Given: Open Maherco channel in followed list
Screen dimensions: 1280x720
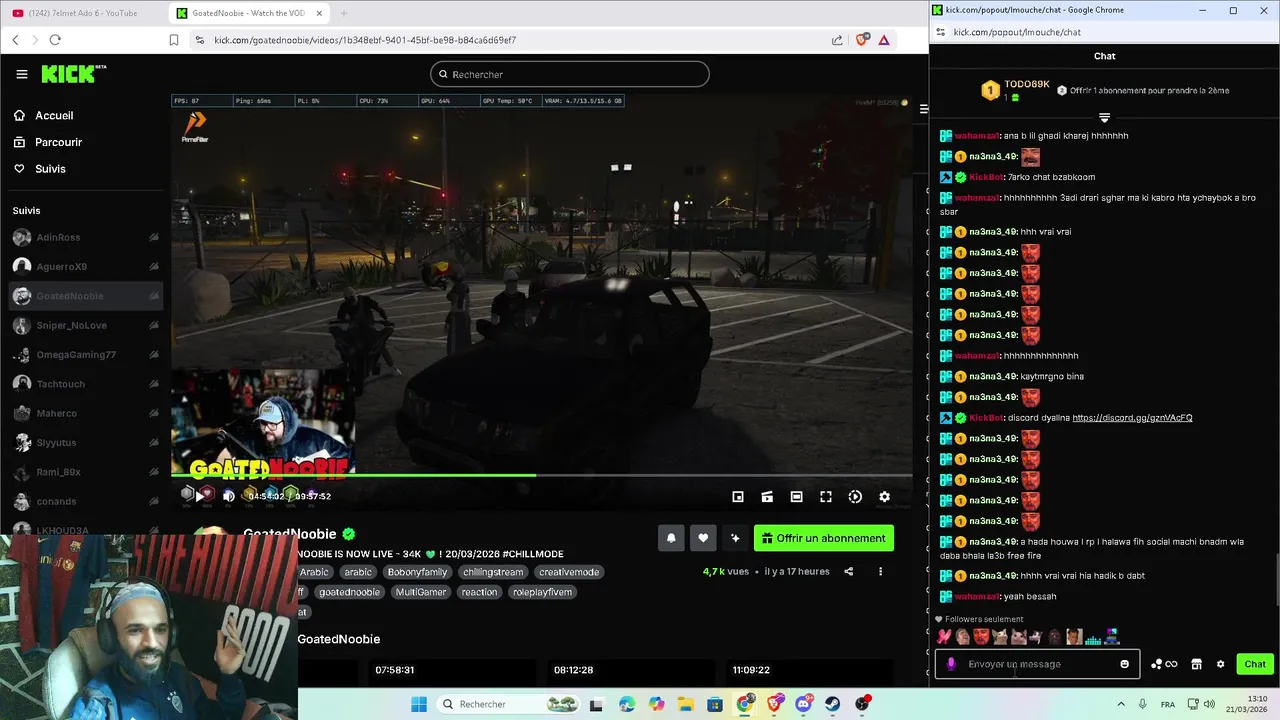Looking at the screenshot, I should pos(86,413).
